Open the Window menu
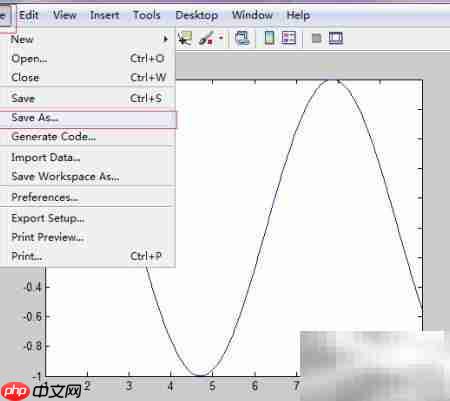 [x=252, y=15]
